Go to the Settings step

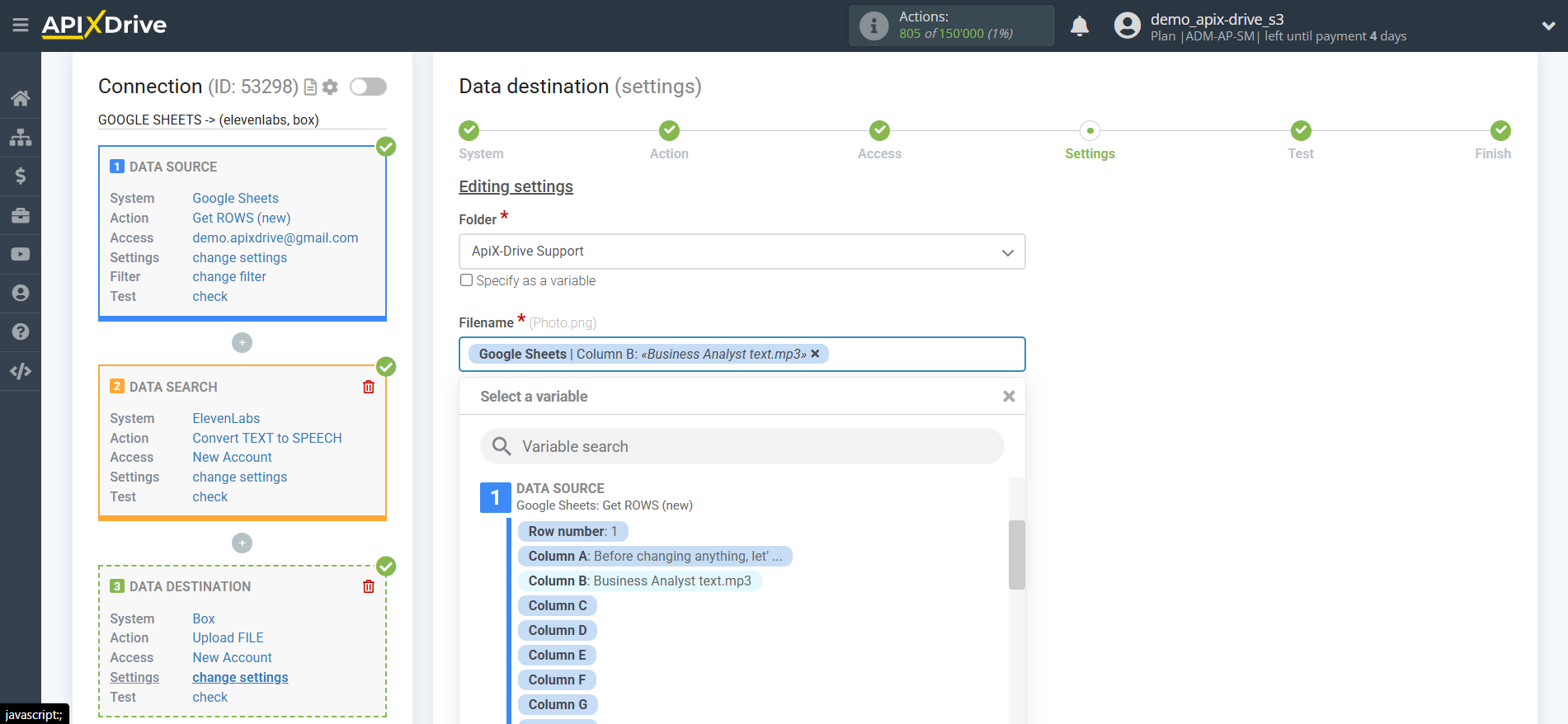coord(1090,130)
